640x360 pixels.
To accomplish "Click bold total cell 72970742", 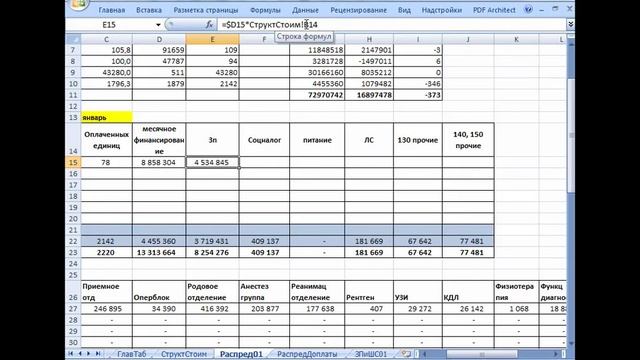I will (317, 95).
